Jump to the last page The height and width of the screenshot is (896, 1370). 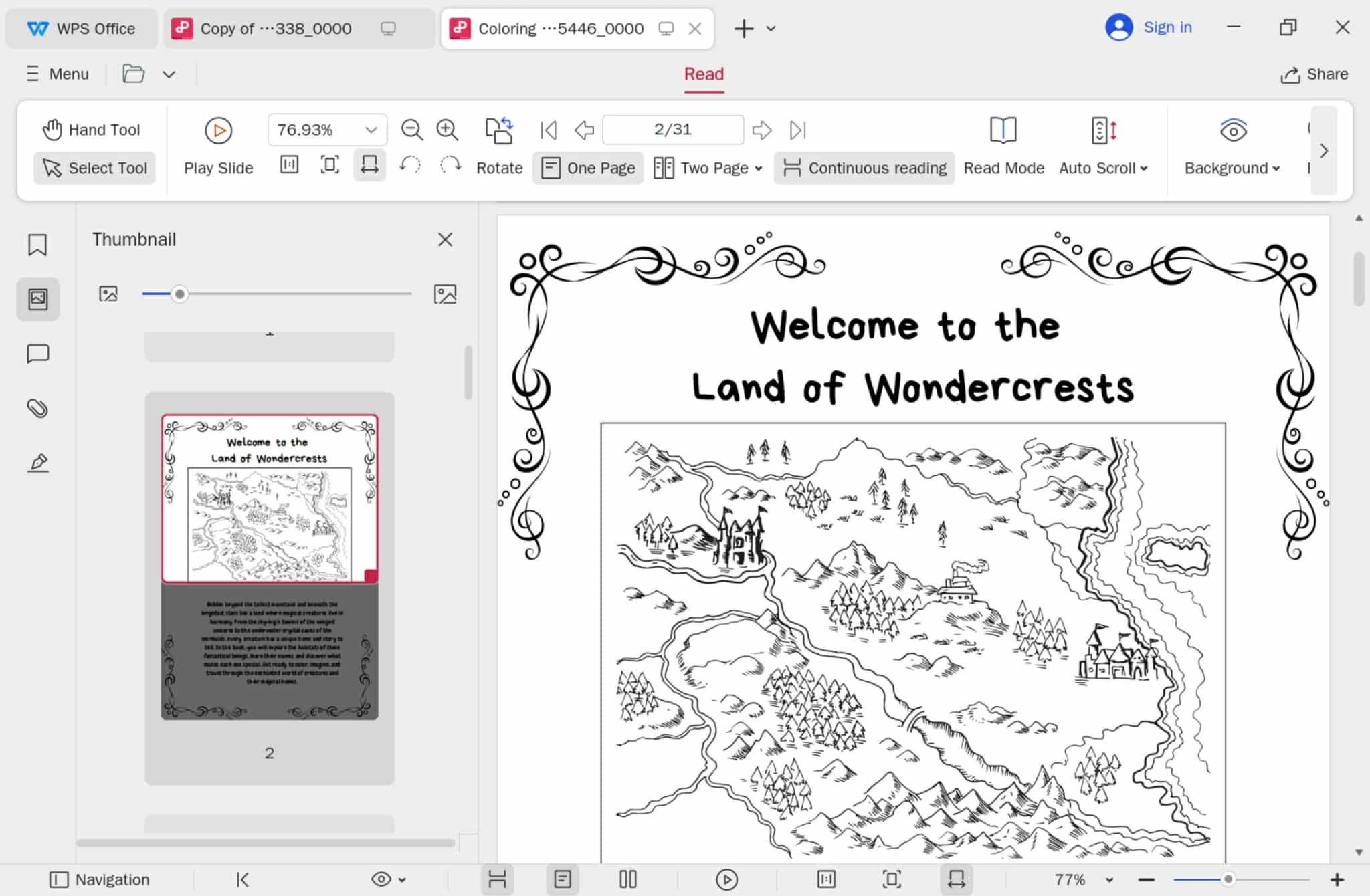(x=798, y=130)
